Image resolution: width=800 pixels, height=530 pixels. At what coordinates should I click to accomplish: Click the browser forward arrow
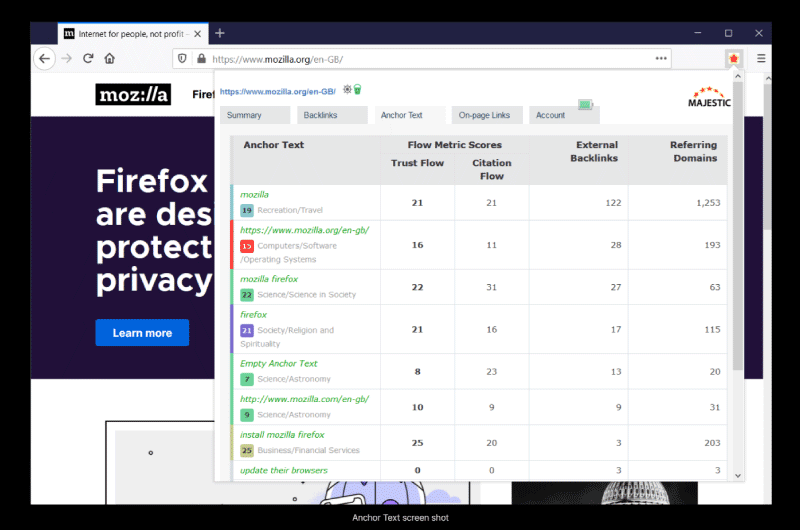67,59
